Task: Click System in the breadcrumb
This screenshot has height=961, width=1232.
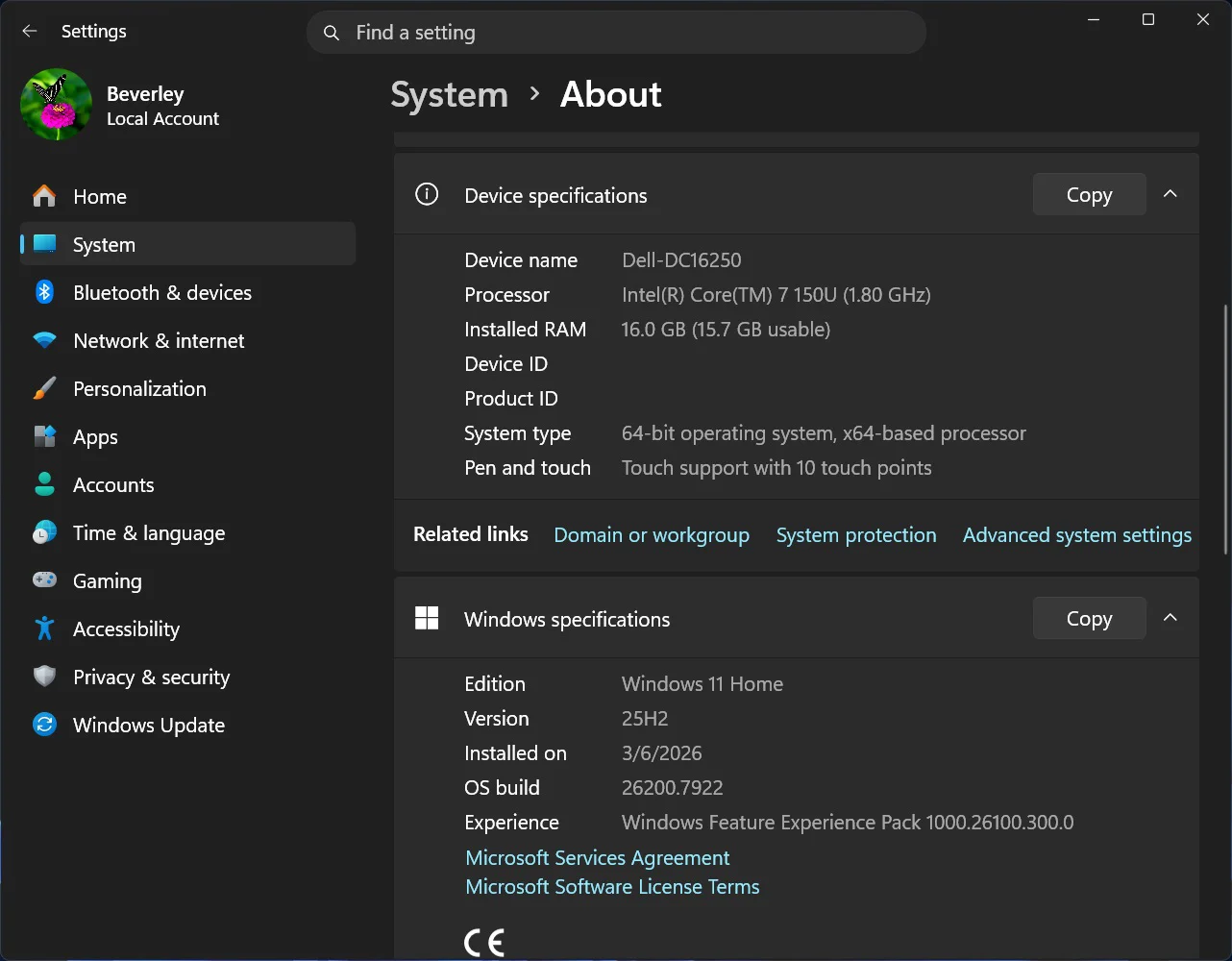Action: tap(449, 94)
